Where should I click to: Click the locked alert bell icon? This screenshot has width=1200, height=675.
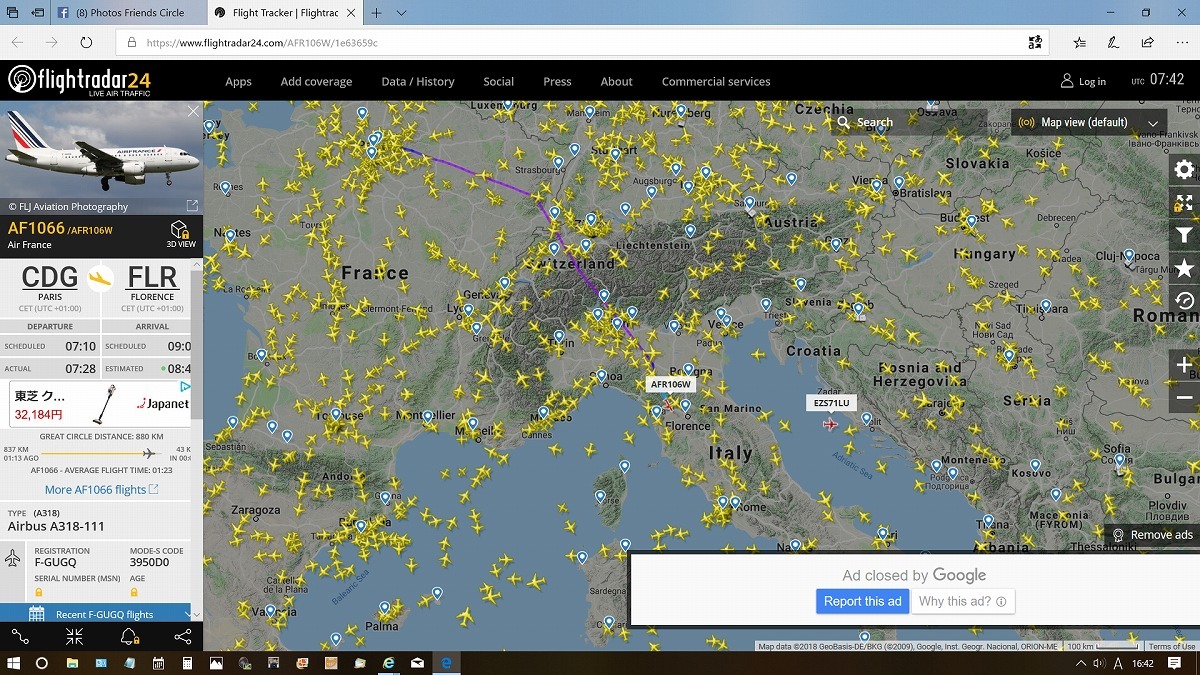[x=129, y=636]
